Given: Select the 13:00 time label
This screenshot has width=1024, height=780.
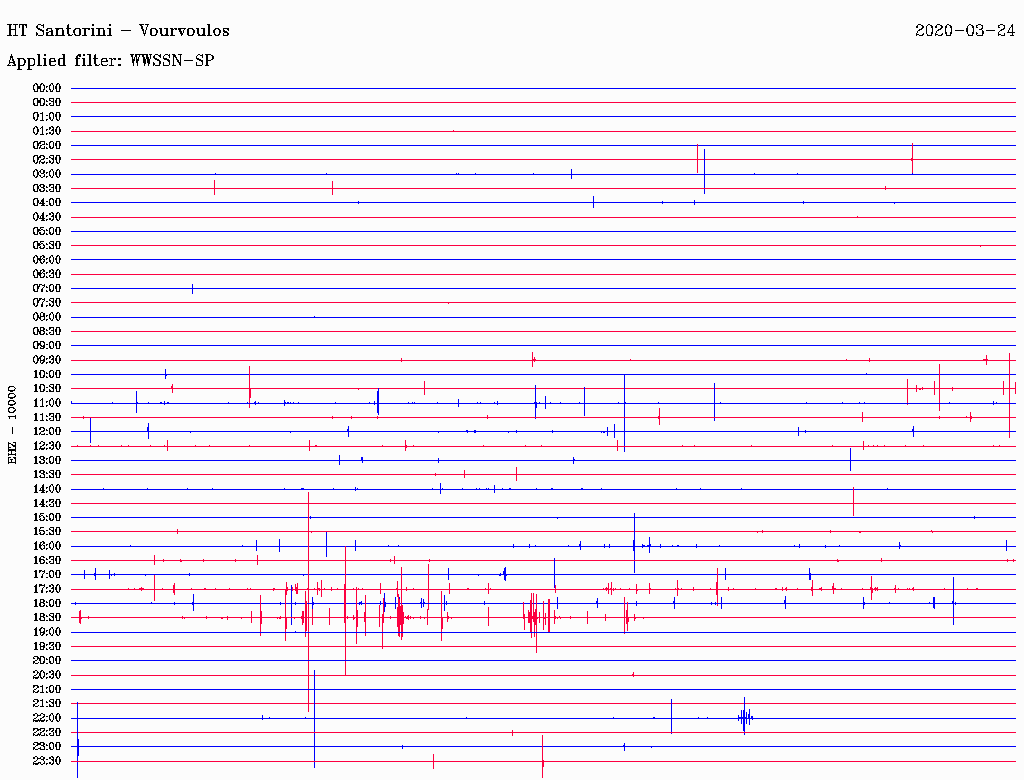Looking at the screenshot, I should point(47,461).
